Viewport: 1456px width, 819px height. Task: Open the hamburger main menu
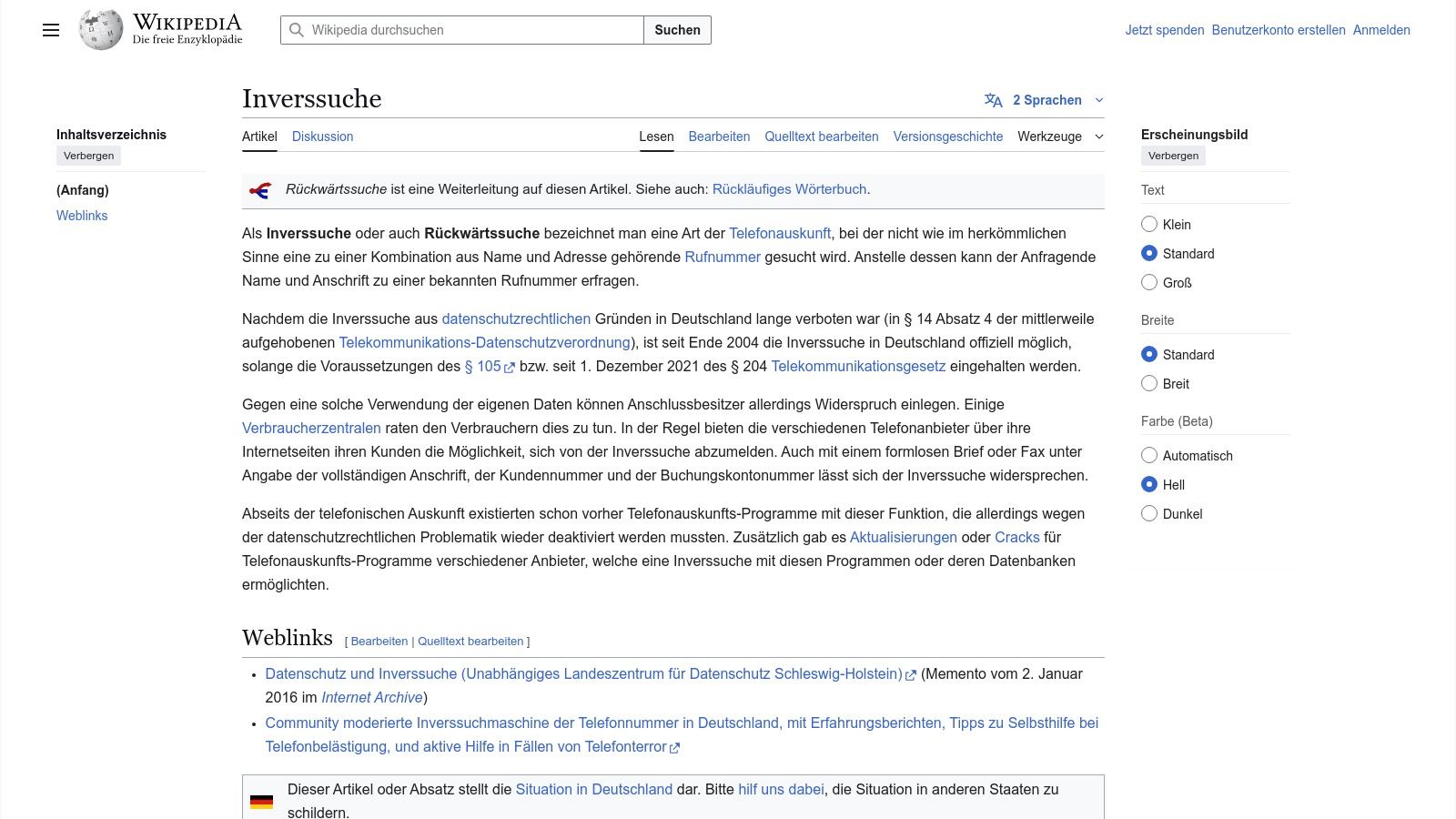(51, 30)
